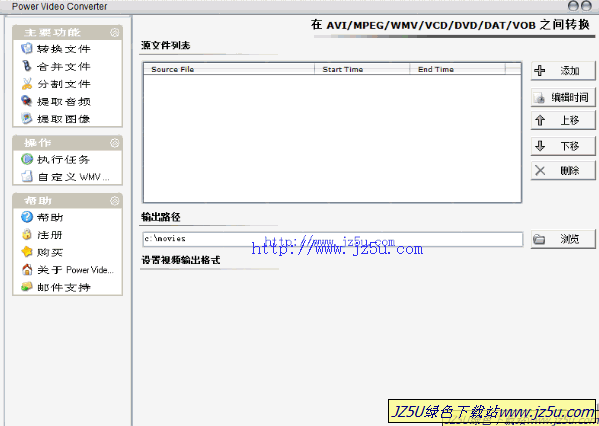The image size is (599, 426).
Task: Select the 合并文件 menu entry text
Action: point(64,66)
